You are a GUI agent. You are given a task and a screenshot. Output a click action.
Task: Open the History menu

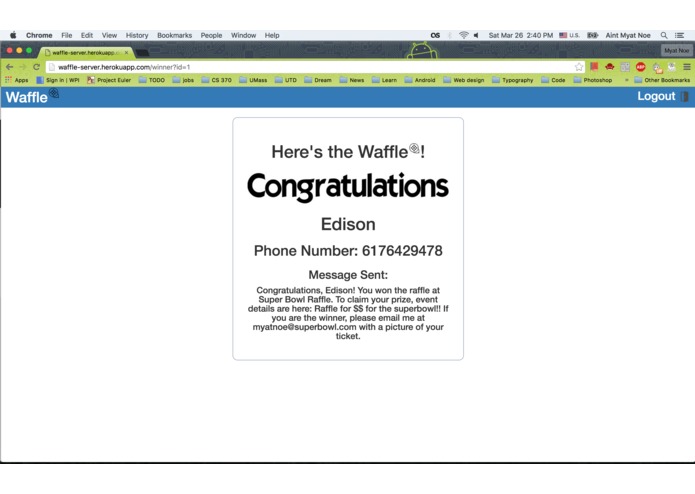[x=137, y=35]
